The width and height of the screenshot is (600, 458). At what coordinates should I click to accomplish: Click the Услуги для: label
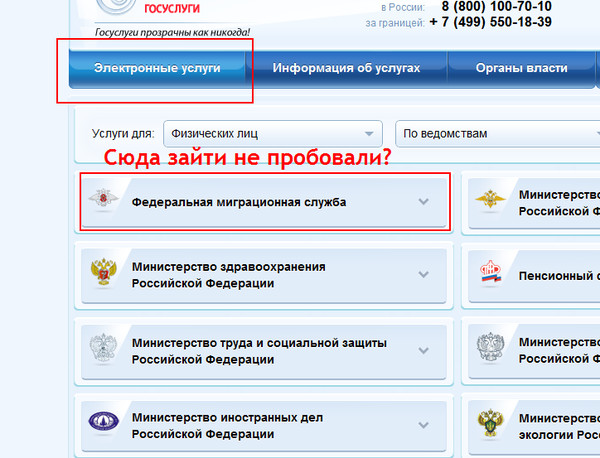[x=123, y=134]
